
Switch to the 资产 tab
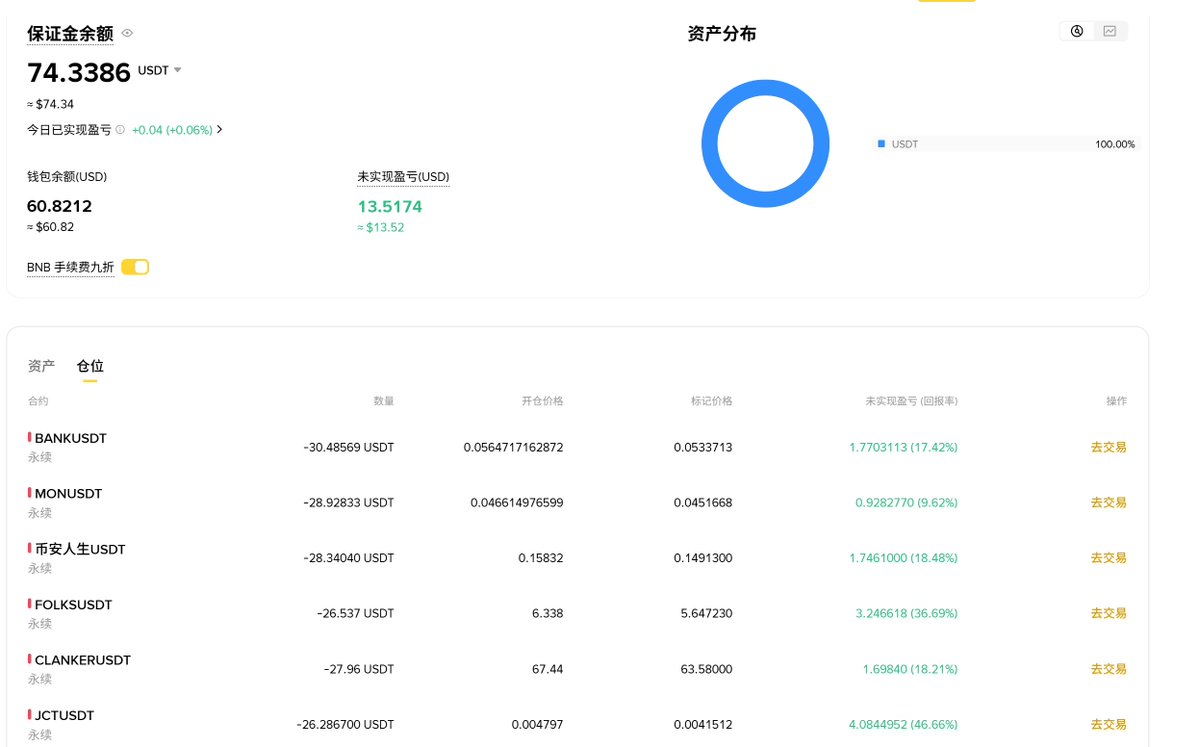point(41,366)
